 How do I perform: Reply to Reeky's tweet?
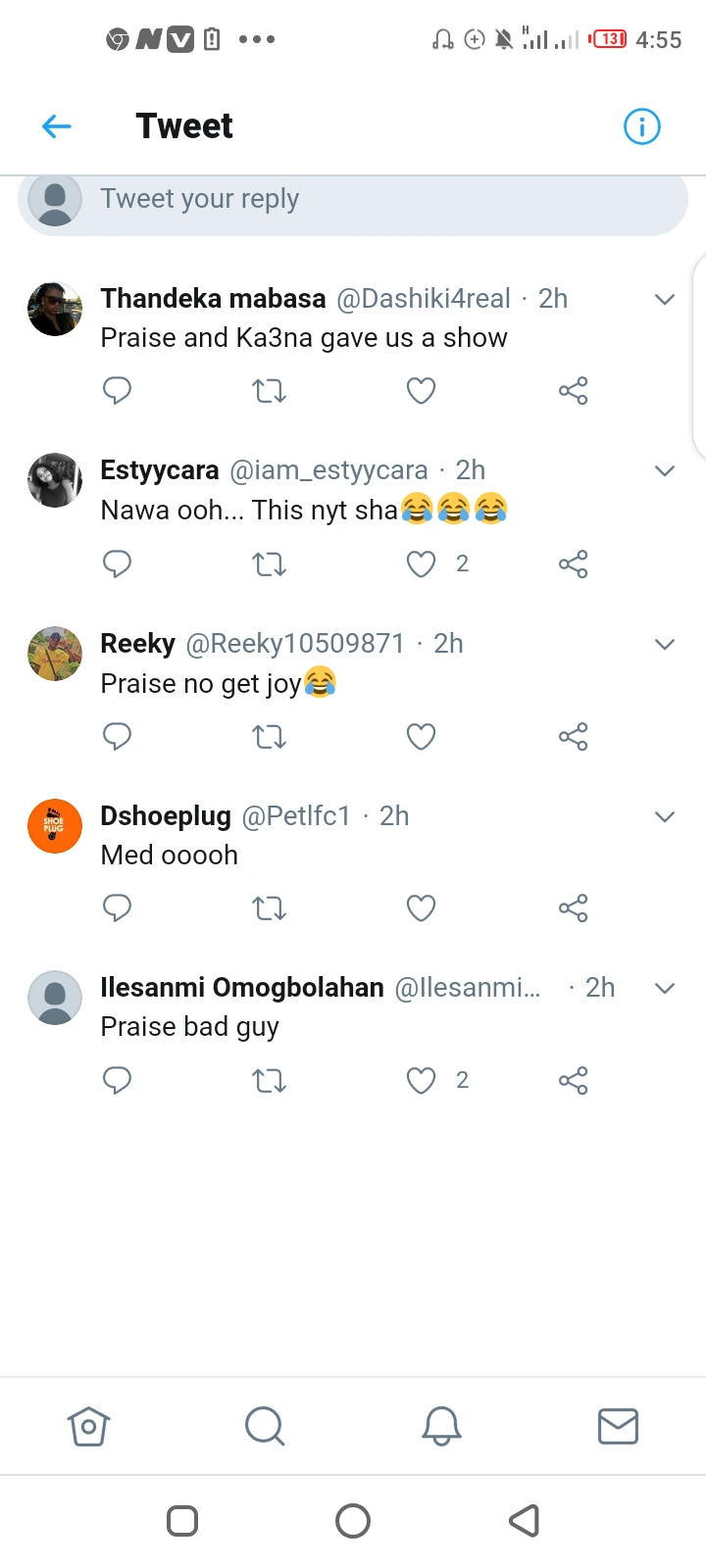117,737
